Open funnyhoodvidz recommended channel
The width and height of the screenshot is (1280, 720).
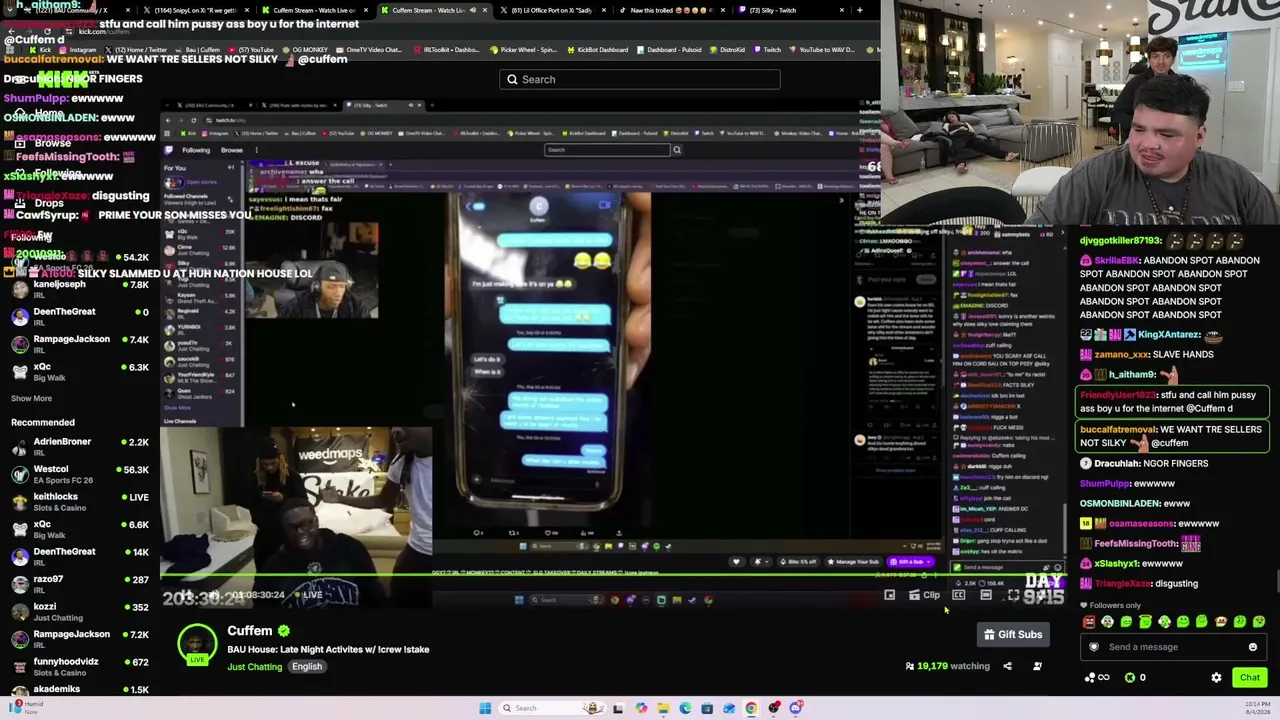(x=79, y=667)
